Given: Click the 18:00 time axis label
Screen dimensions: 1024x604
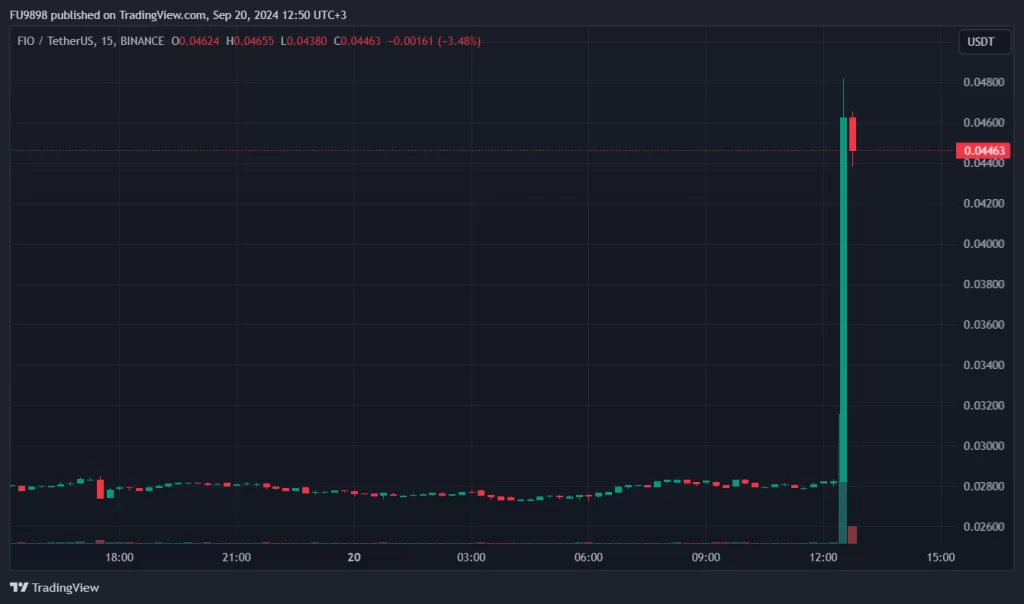Looking at the screenshot, I should tap(119, 557).
